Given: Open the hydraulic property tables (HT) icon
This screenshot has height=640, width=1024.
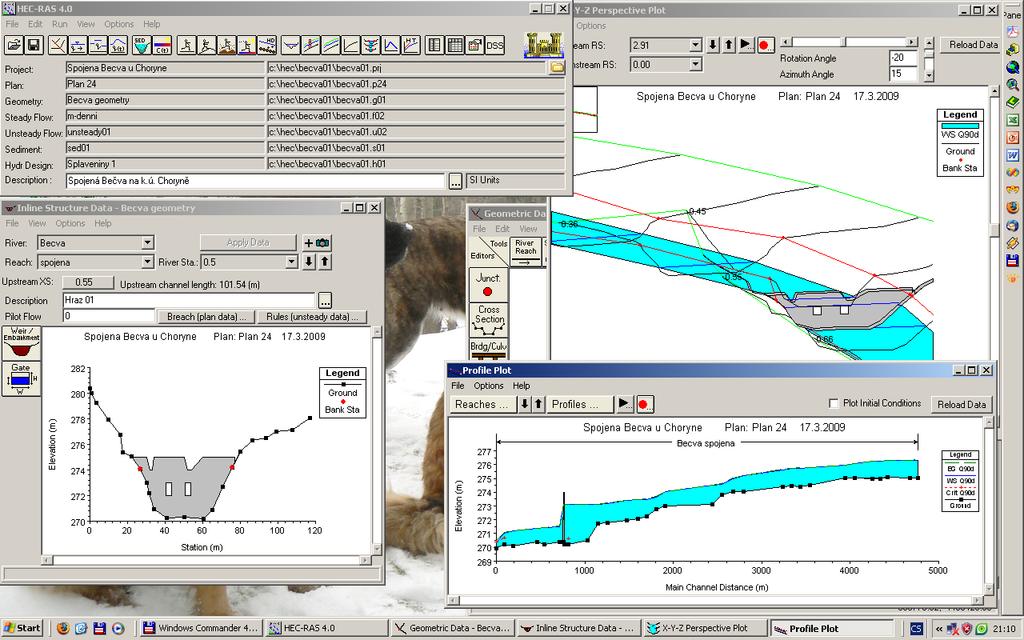Looking at the screenshot, I should tap(411, 45).
